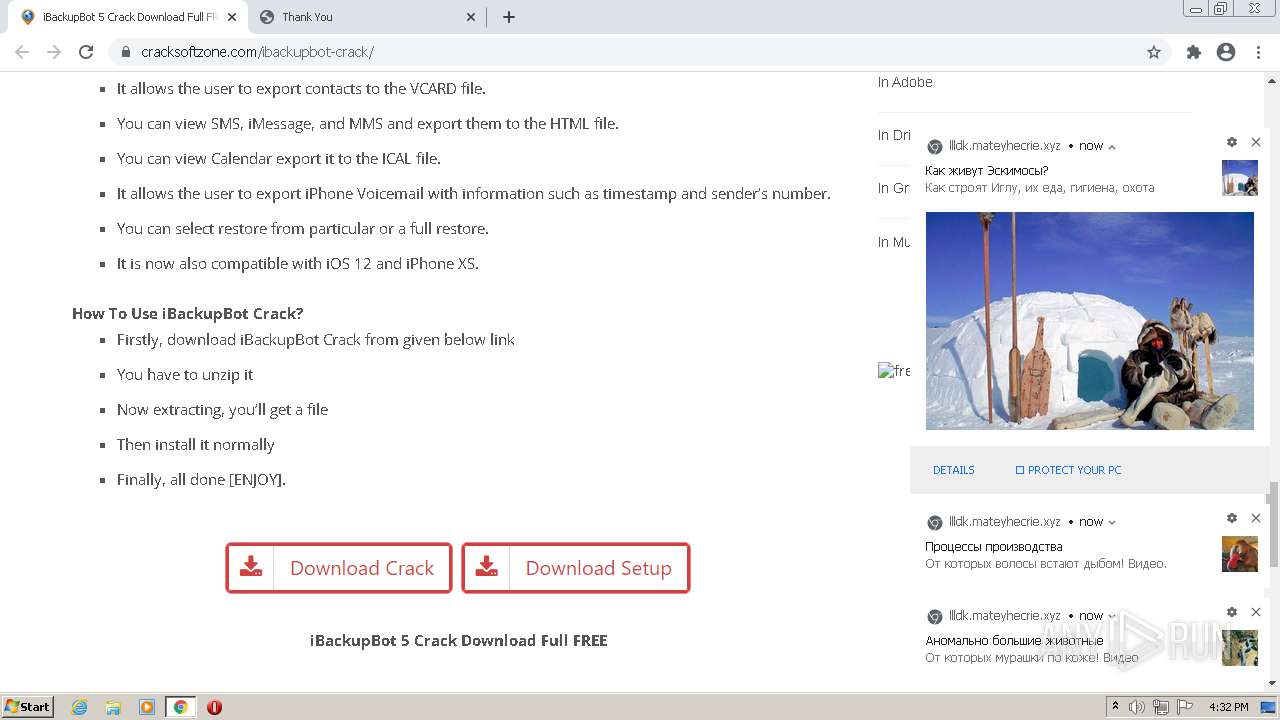This screenshot has width=1280, height=720.
Task: Open a new tab with the plus button
Action: click(x=509, y=17)
